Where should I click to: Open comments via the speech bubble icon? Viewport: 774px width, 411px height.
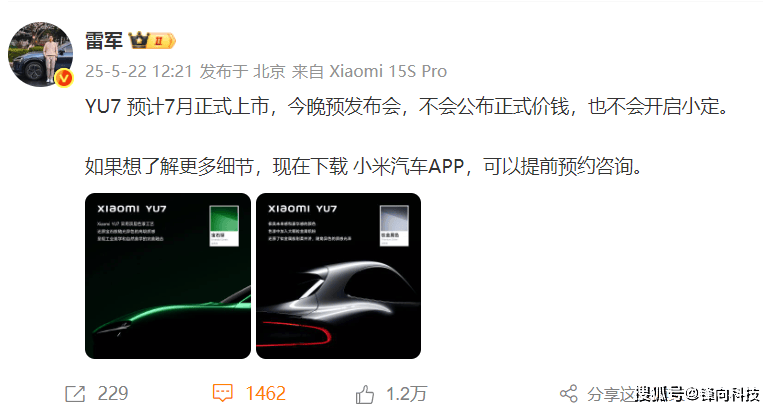223,393
